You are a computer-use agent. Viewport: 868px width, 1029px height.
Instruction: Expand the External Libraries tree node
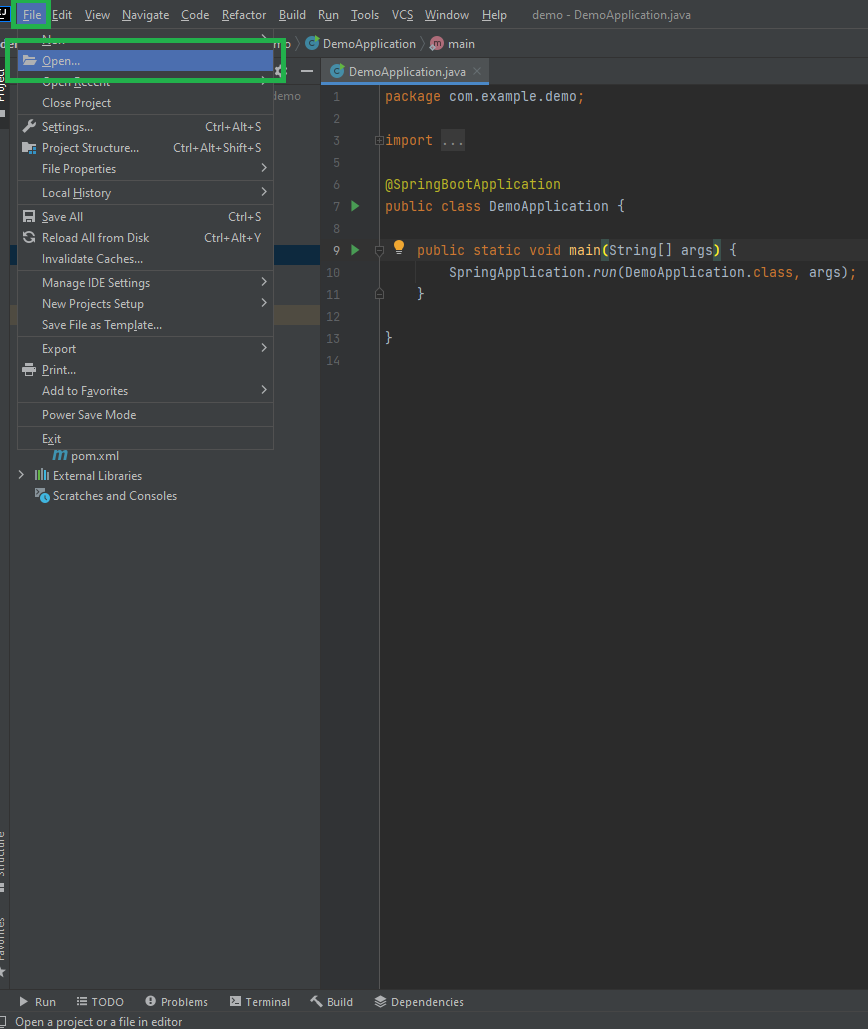pyautogui.click(x=21, y=475)
